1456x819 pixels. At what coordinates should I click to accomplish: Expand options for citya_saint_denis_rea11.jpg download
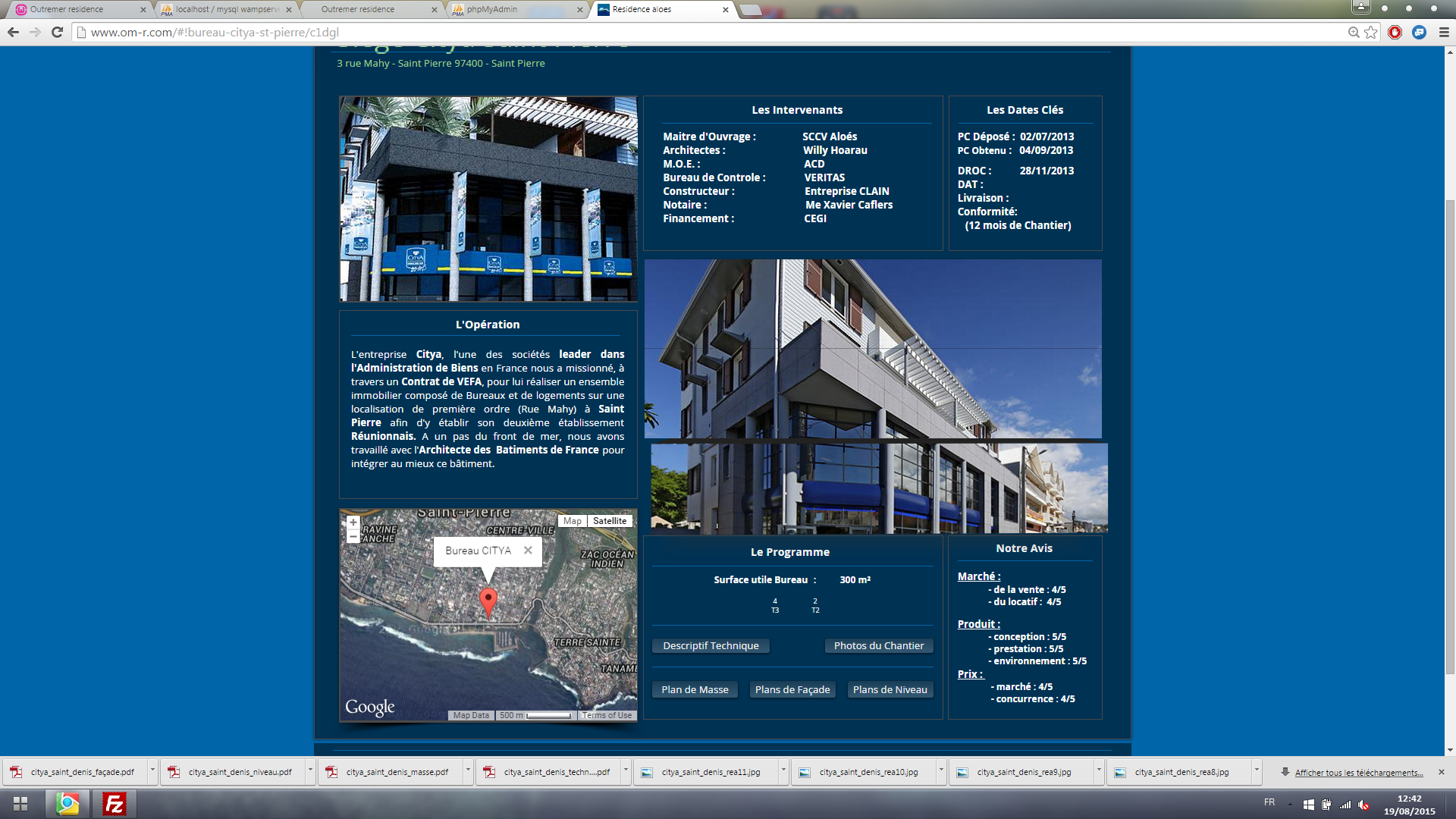click(x=783, y=770)
